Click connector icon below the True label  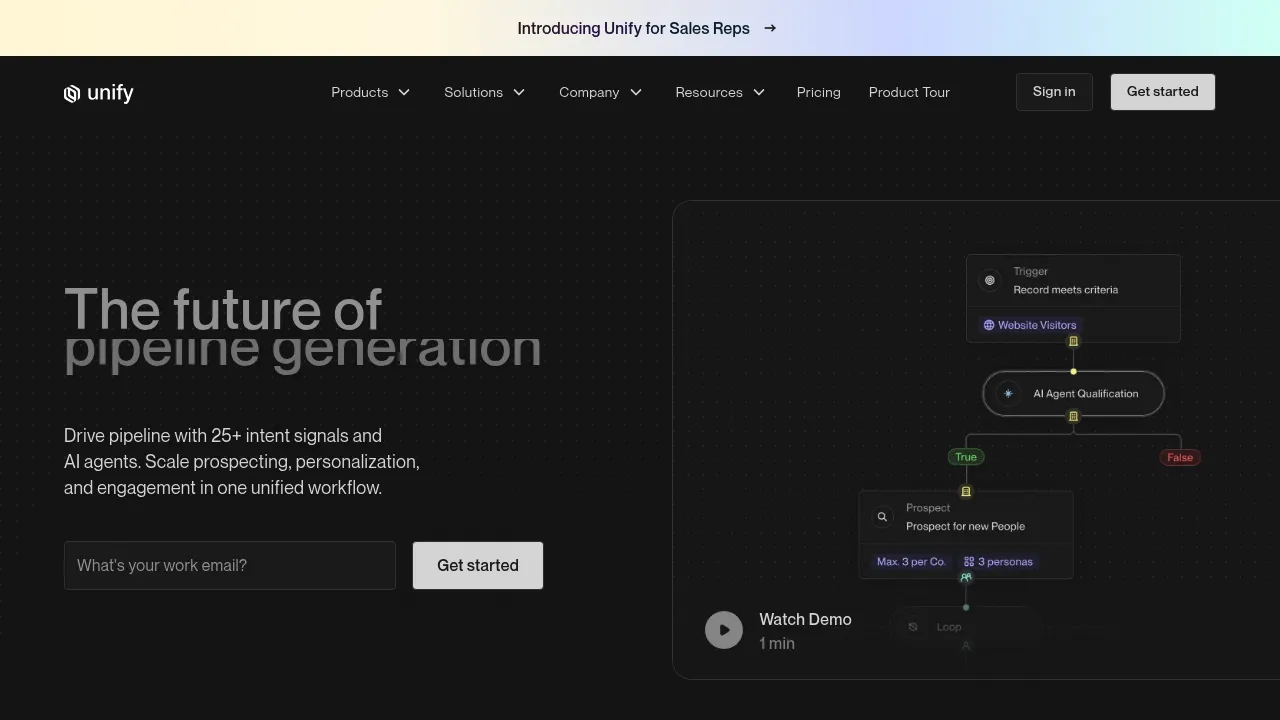[966, 492]
